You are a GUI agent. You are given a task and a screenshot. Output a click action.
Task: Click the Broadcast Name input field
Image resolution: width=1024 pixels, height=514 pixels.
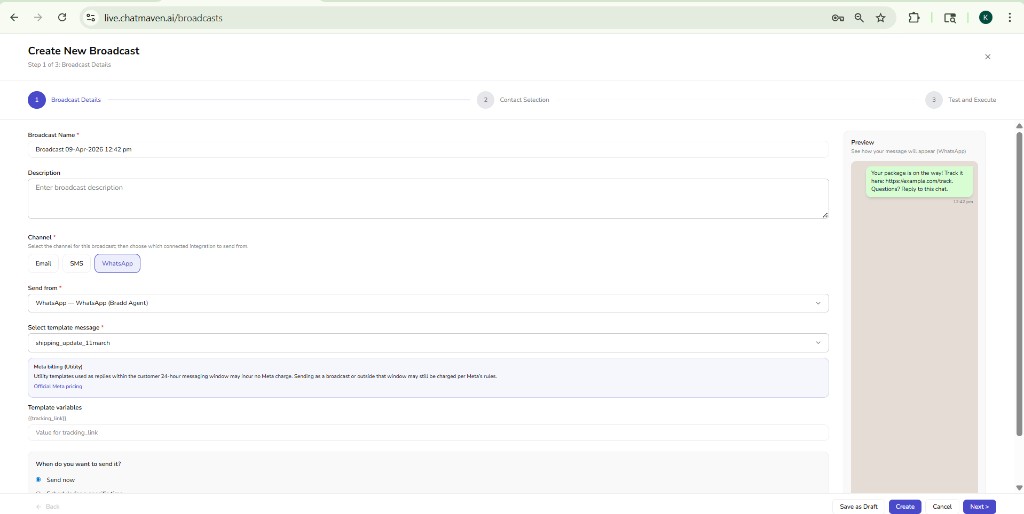[x=428, y=150]
